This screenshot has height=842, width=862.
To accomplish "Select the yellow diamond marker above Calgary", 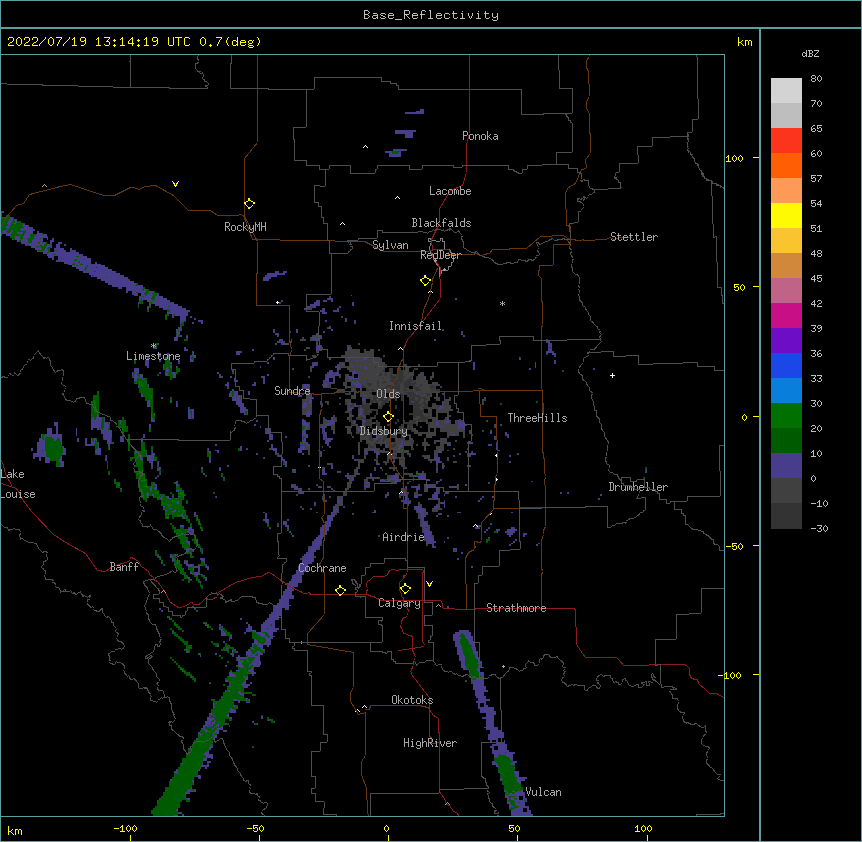I will [x=405, y=589].
